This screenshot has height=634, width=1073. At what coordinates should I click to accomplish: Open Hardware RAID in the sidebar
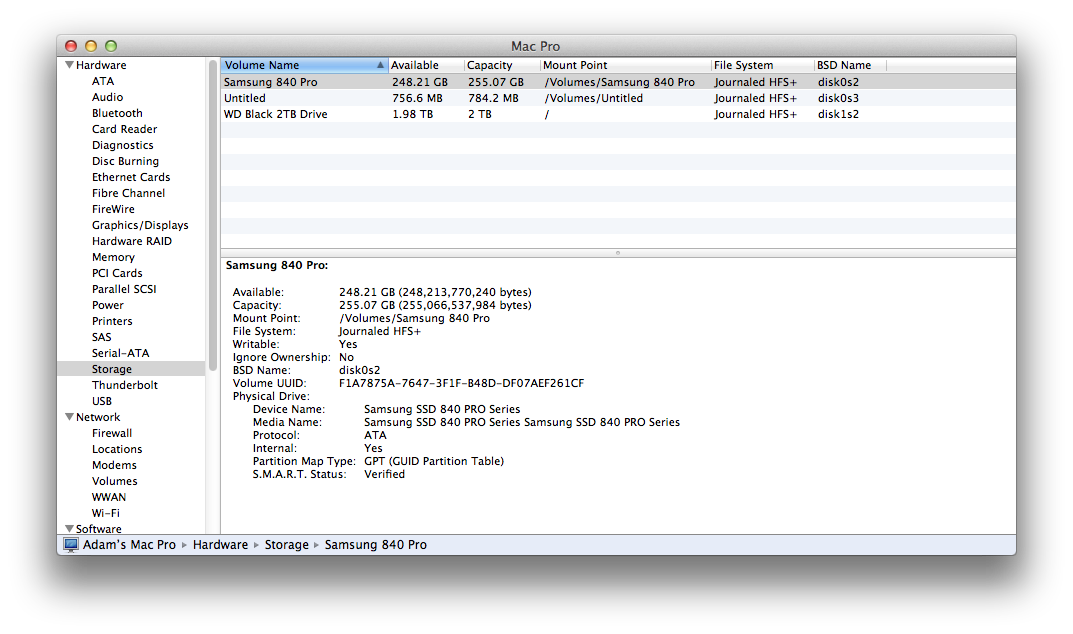click(131, 241)
